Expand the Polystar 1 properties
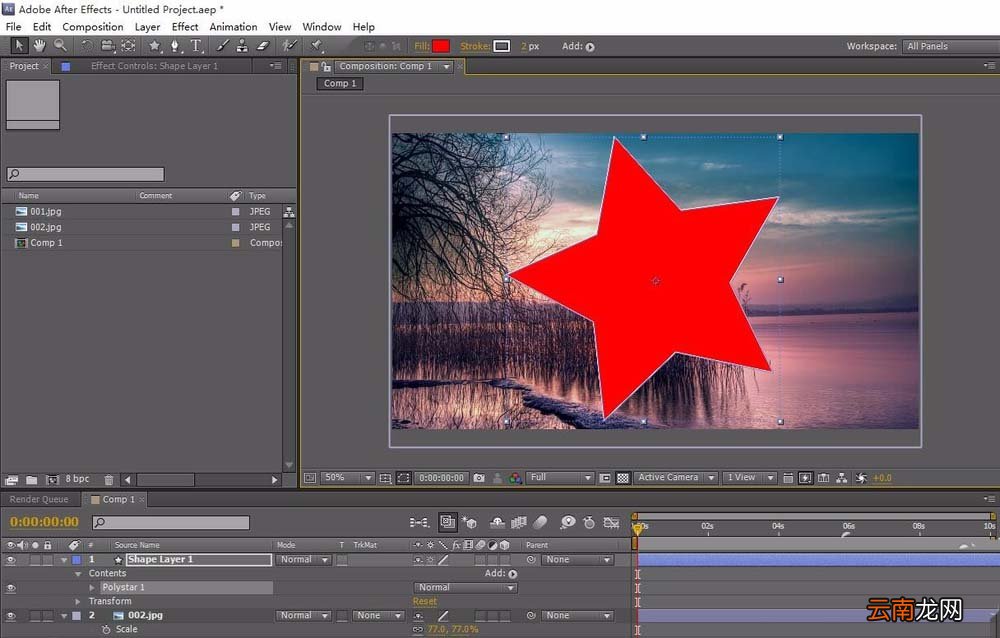Image resolution: width=1000 pixels, height=638 pixels. tap(92, 588)
